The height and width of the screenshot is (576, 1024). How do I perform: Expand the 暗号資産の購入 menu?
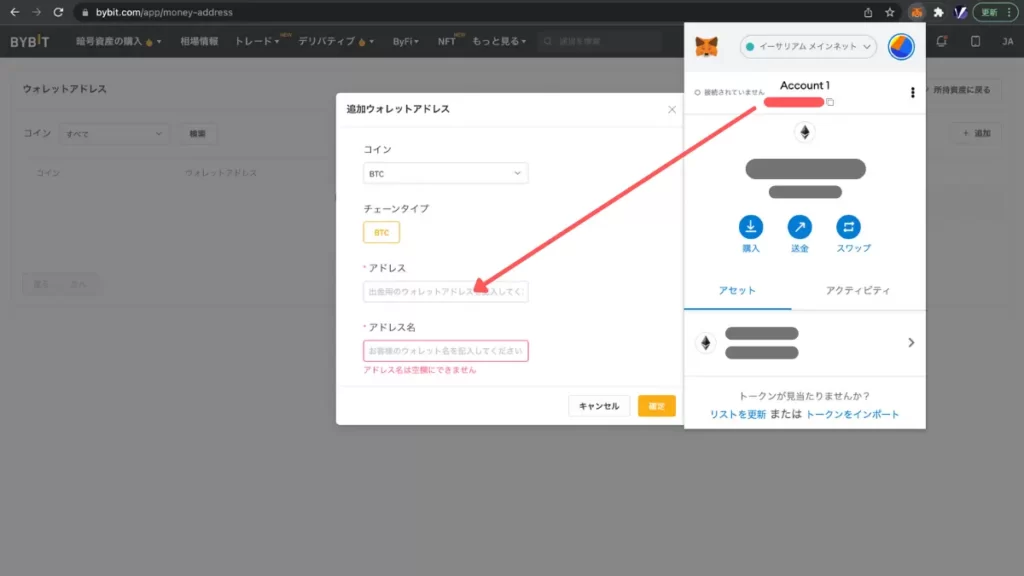click(x=118, y=41)
